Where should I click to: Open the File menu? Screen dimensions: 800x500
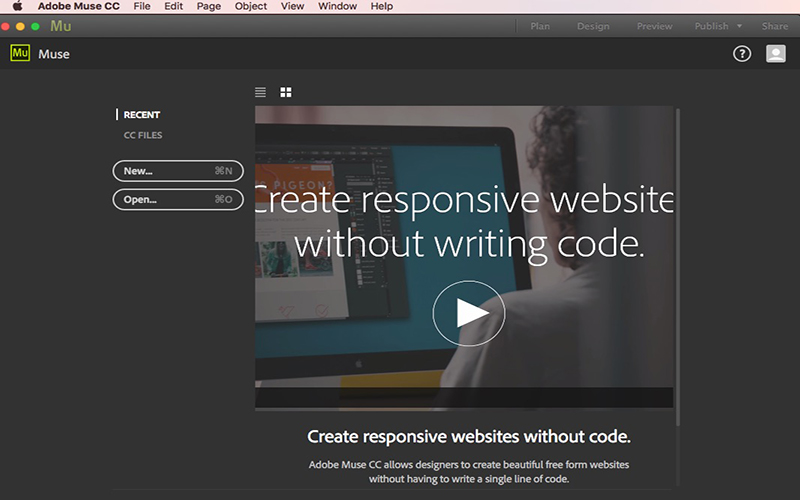(x=142, y=6)
